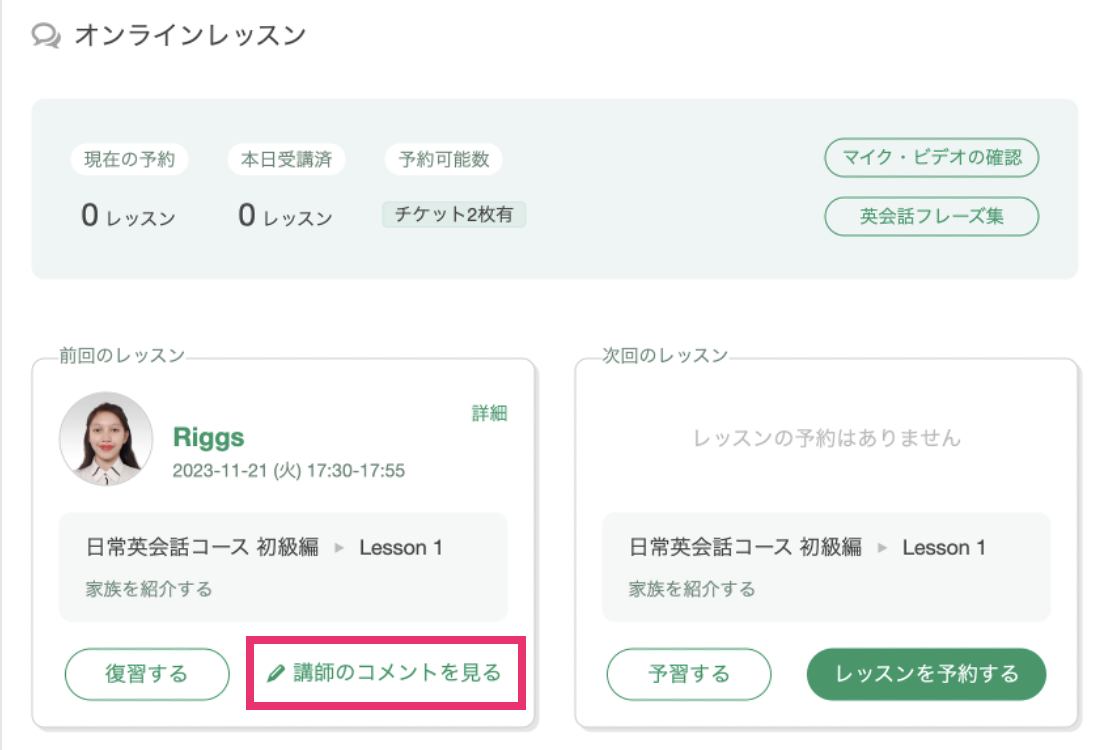Click the 予習する preparation button

[x=689, y=674]
